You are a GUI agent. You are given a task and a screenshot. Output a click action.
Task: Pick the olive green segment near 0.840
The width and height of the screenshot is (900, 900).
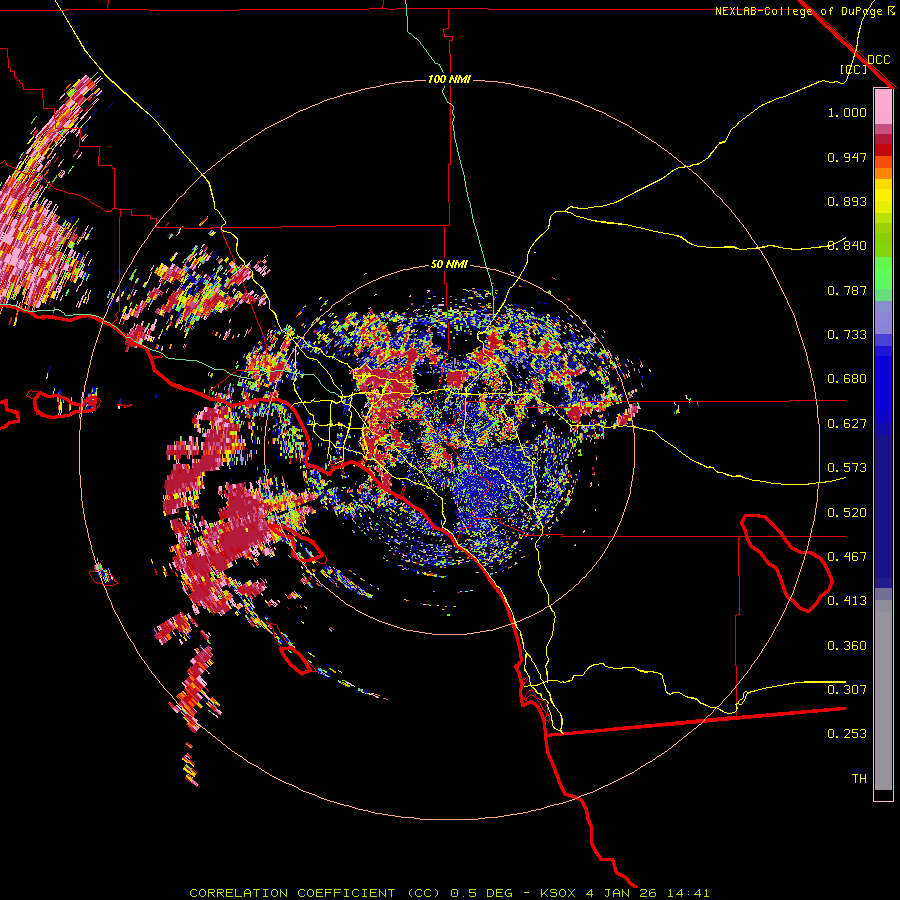[x=883, y=240]
